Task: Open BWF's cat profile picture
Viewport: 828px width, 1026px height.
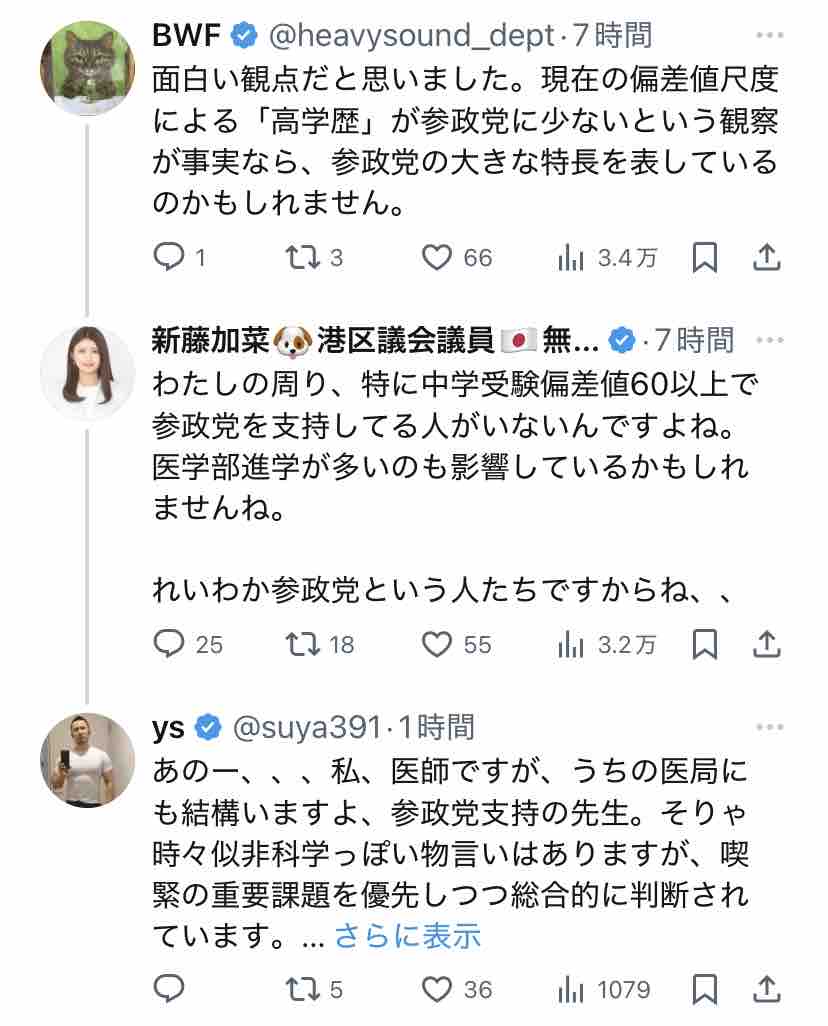Action: coord(87,68)
